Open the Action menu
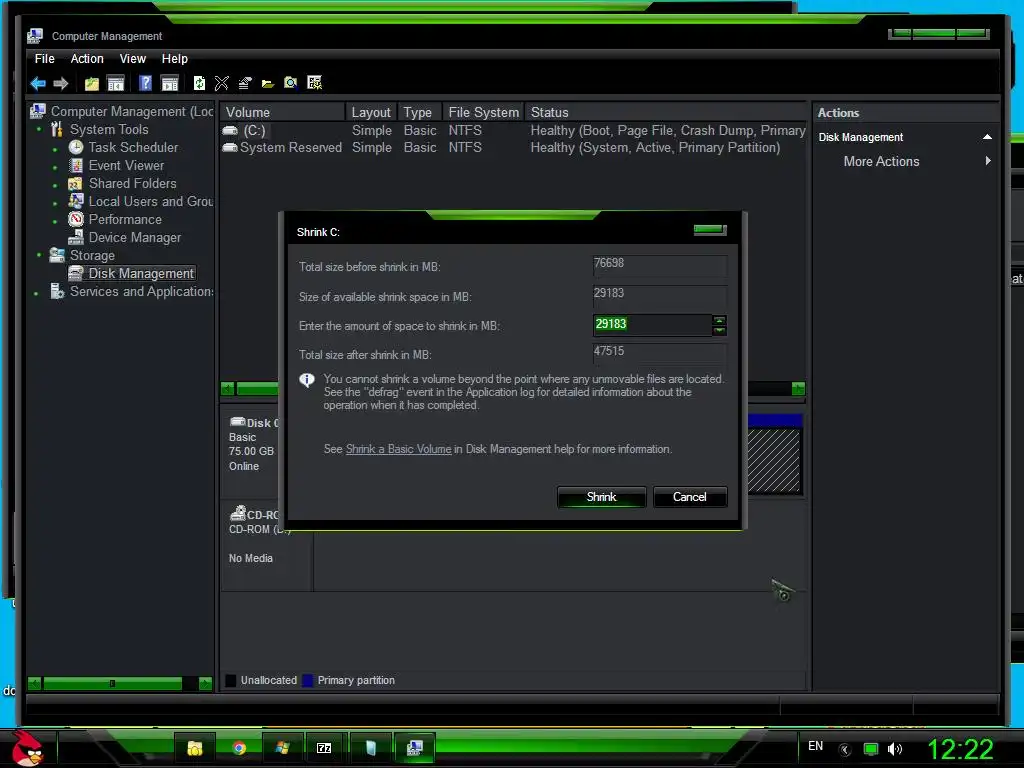Screen dimensions: 1024x768 point(87,59)
